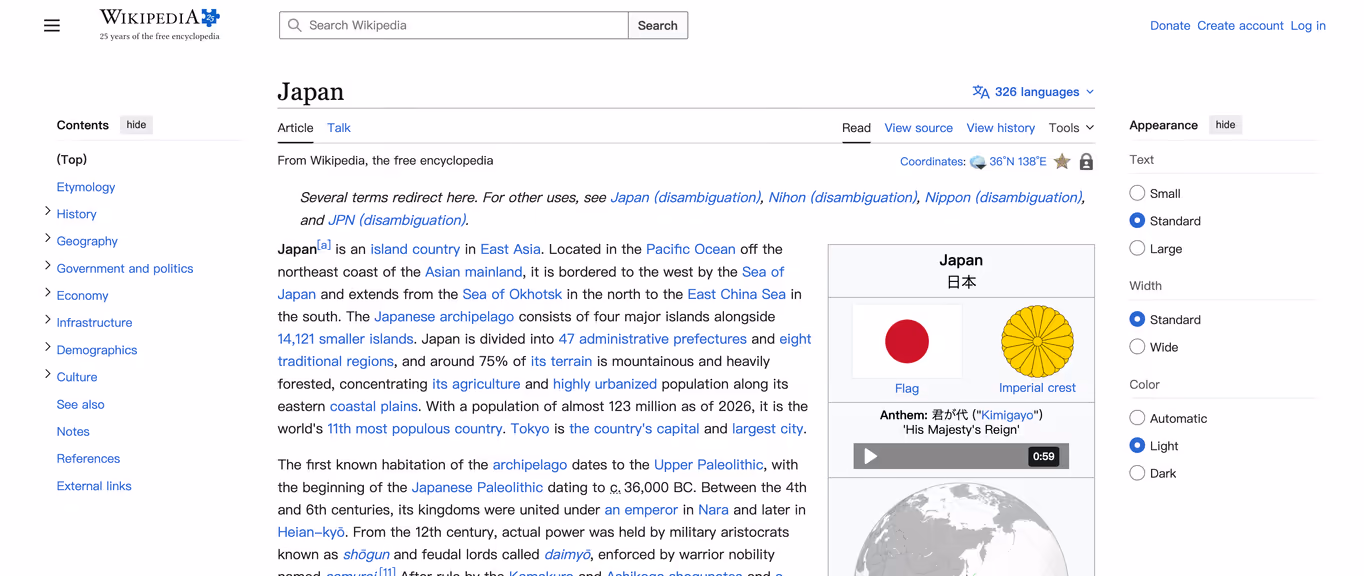
Task: Go to External links in contents
Action: [94, 486]
